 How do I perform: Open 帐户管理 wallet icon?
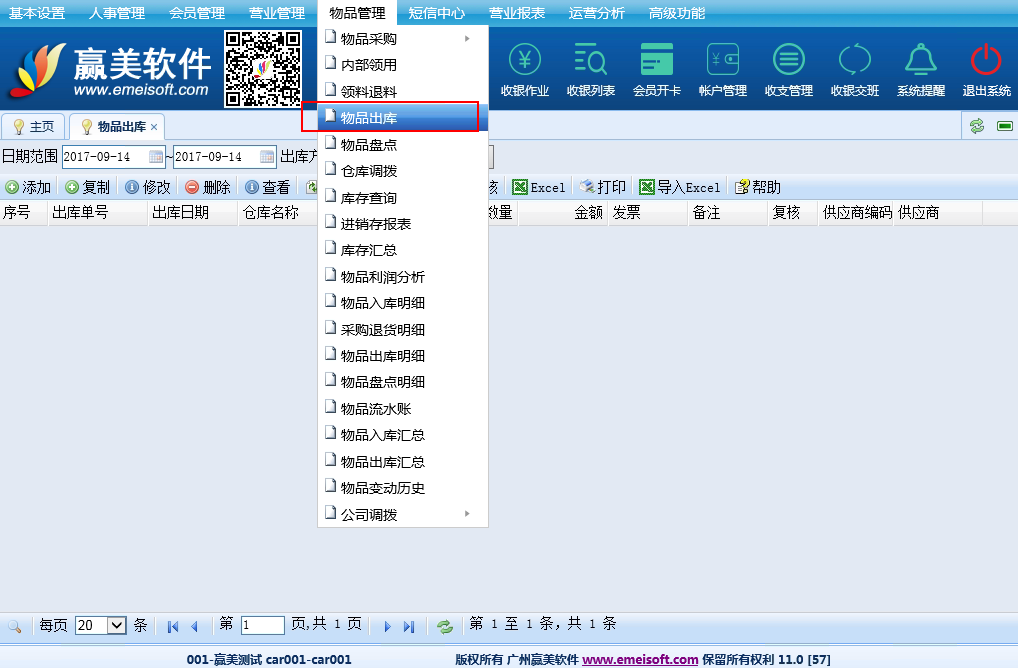coord(722,62)
